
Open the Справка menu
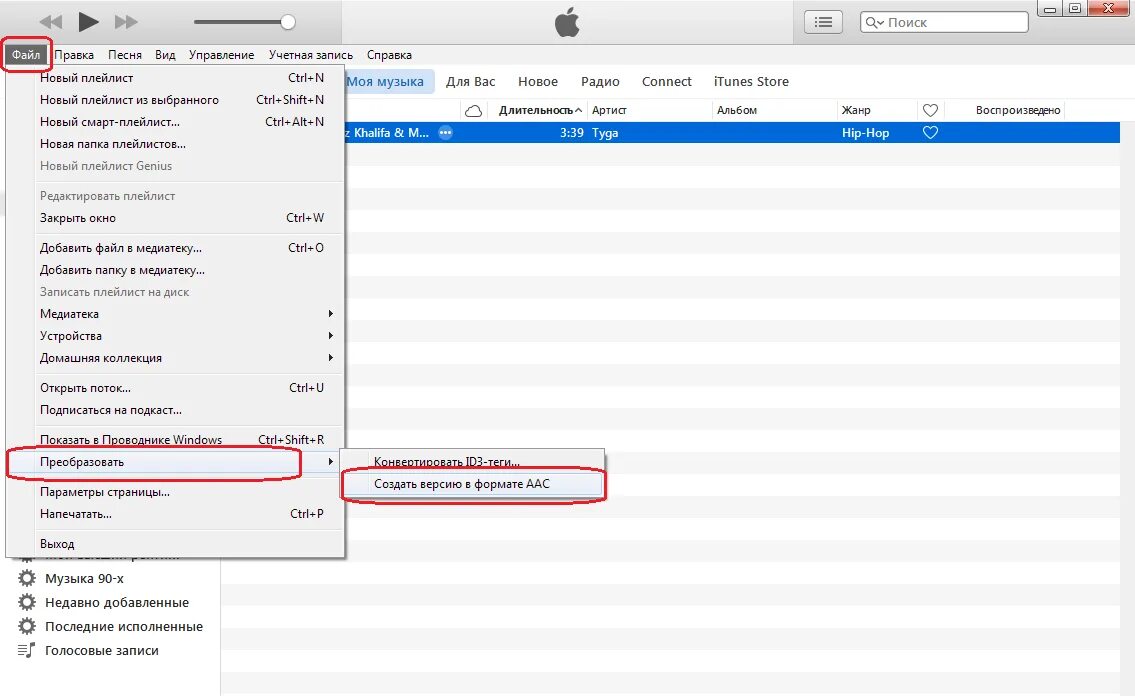tap(389, 55)
